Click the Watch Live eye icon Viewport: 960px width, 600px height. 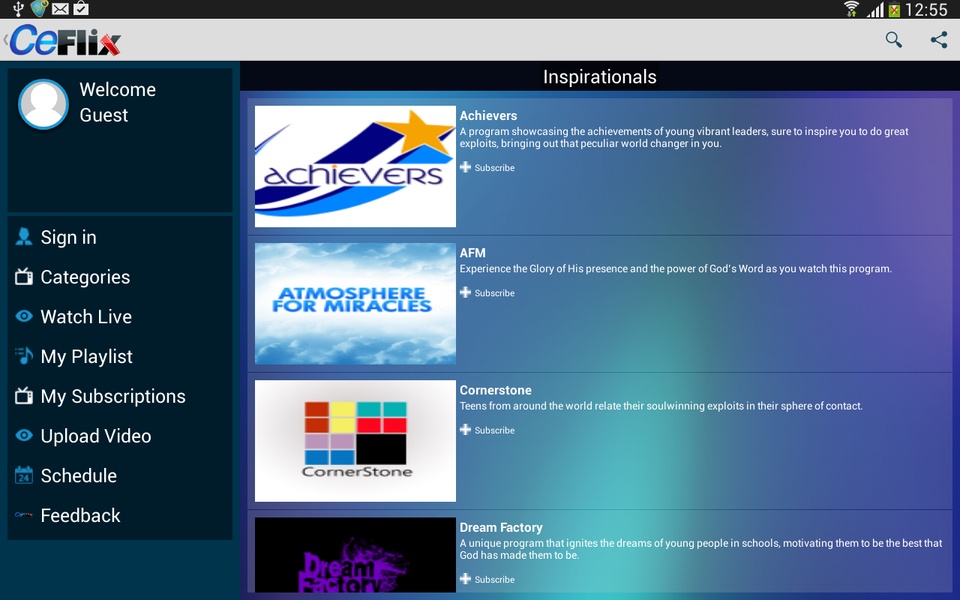[24, 317]
